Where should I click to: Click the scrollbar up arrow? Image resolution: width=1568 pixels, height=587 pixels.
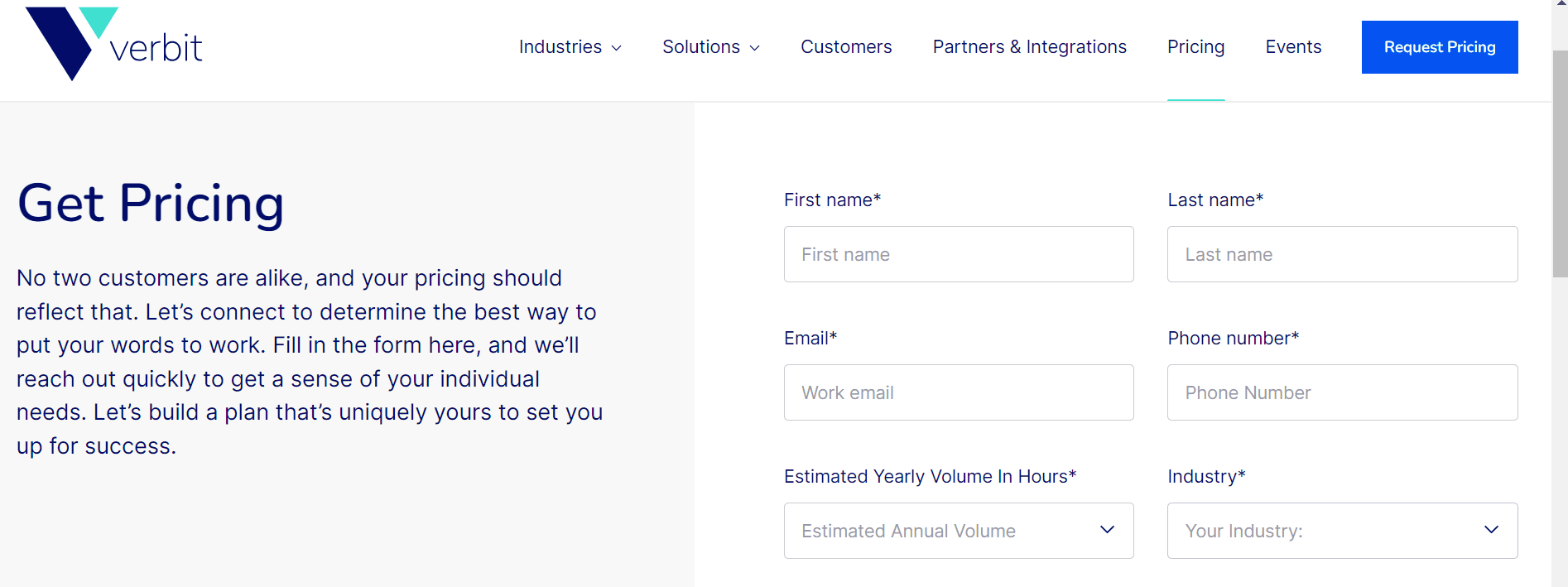click(1560, 4)
